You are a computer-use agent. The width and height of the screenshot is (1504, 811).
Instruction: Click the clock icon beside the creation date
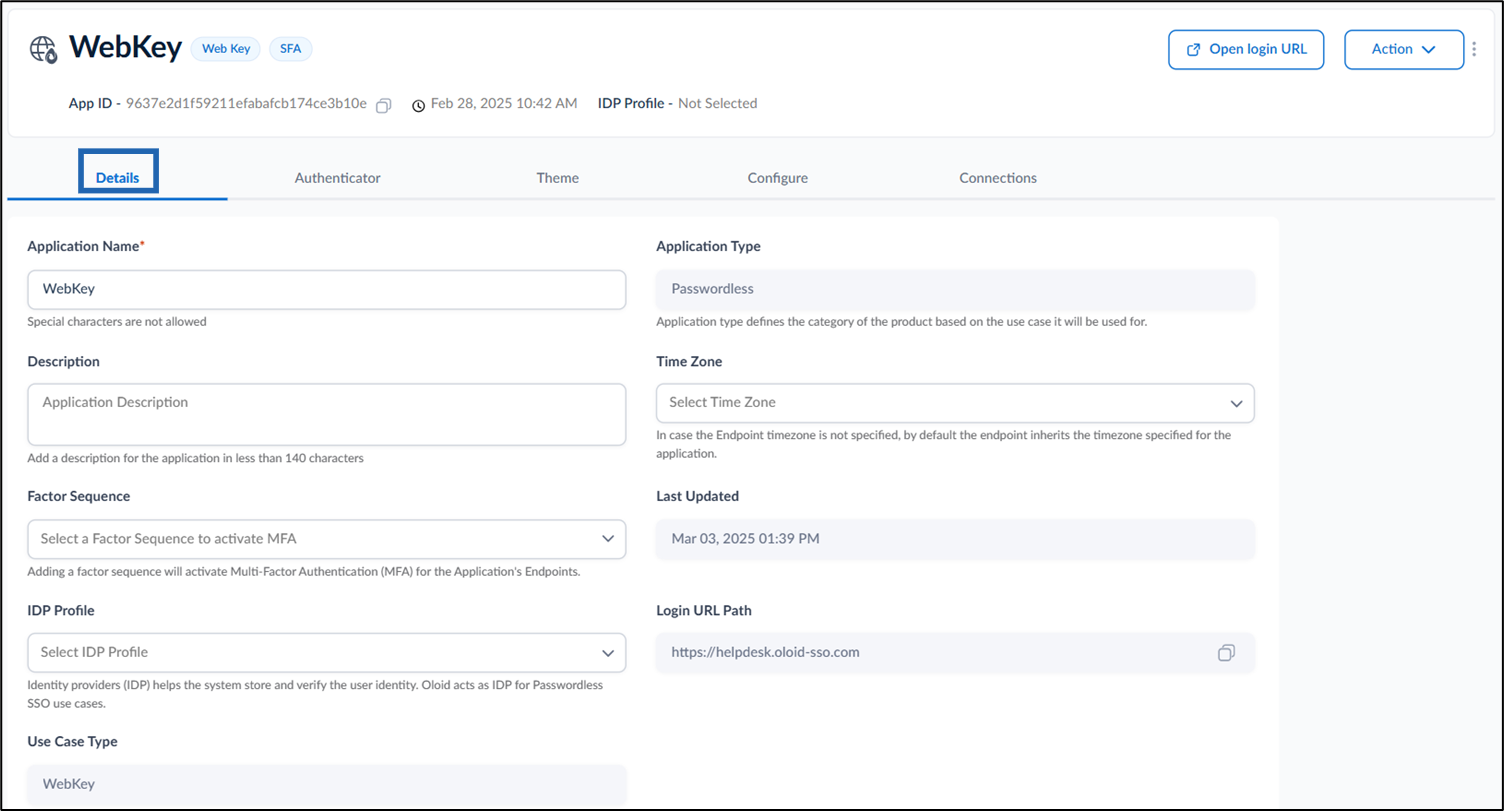pos(419,105)
